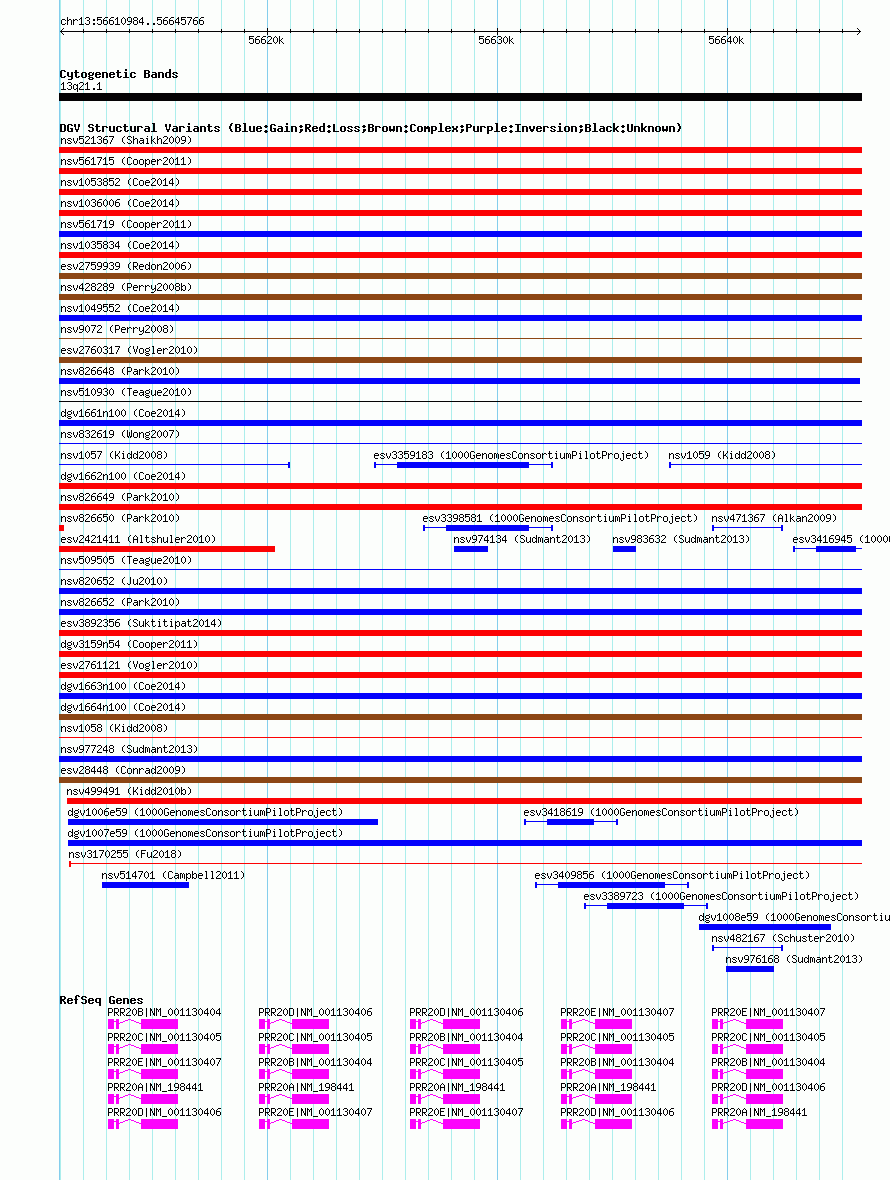Click the black 13q21.1 cytogenetic band
This screenshot has height=1180, width=890.
460,97
